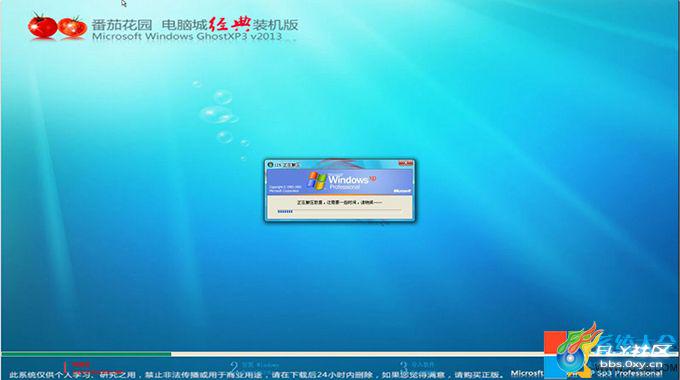The width and height of the screenshot is (680, 380).
Task: Click the green installation progress bar
Action: click(86, 354)
